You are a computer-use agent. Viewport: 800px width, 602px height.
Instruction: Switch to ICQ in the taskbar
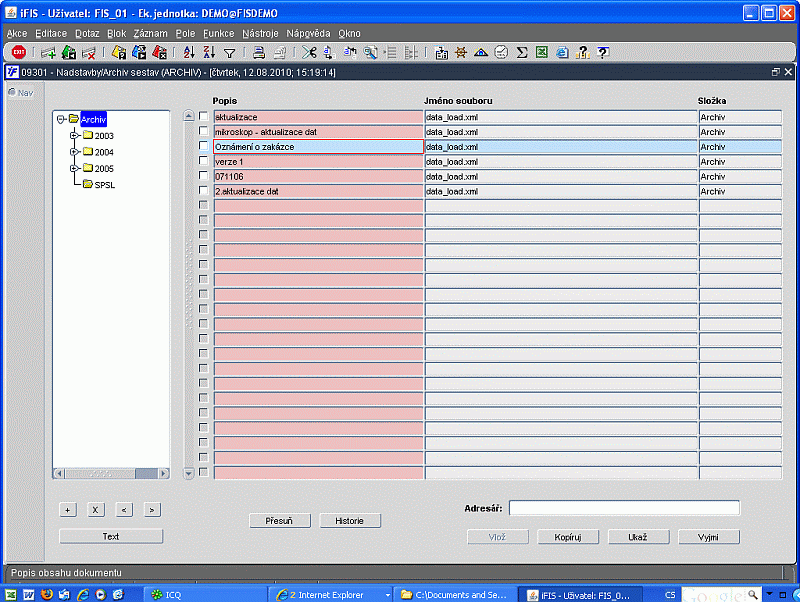tap(204, 594)
